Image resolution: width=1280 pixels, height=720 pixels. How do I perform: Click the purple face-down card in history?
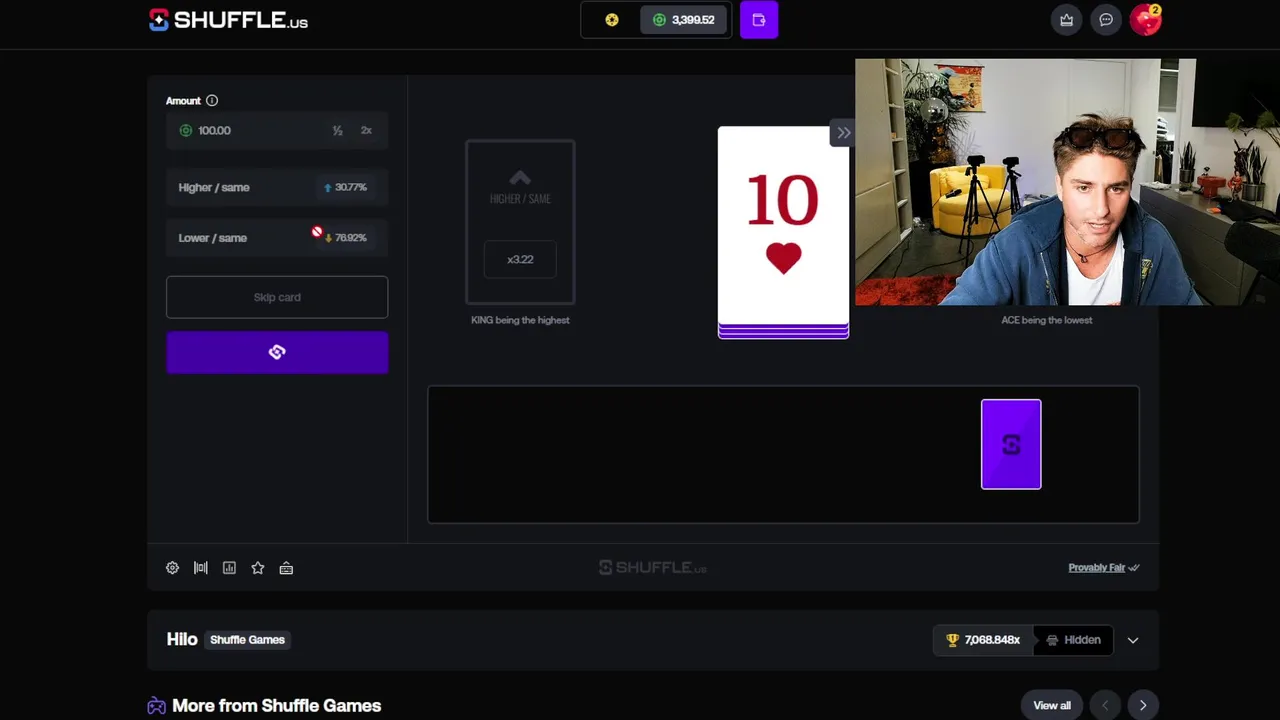pos(1011,444)
